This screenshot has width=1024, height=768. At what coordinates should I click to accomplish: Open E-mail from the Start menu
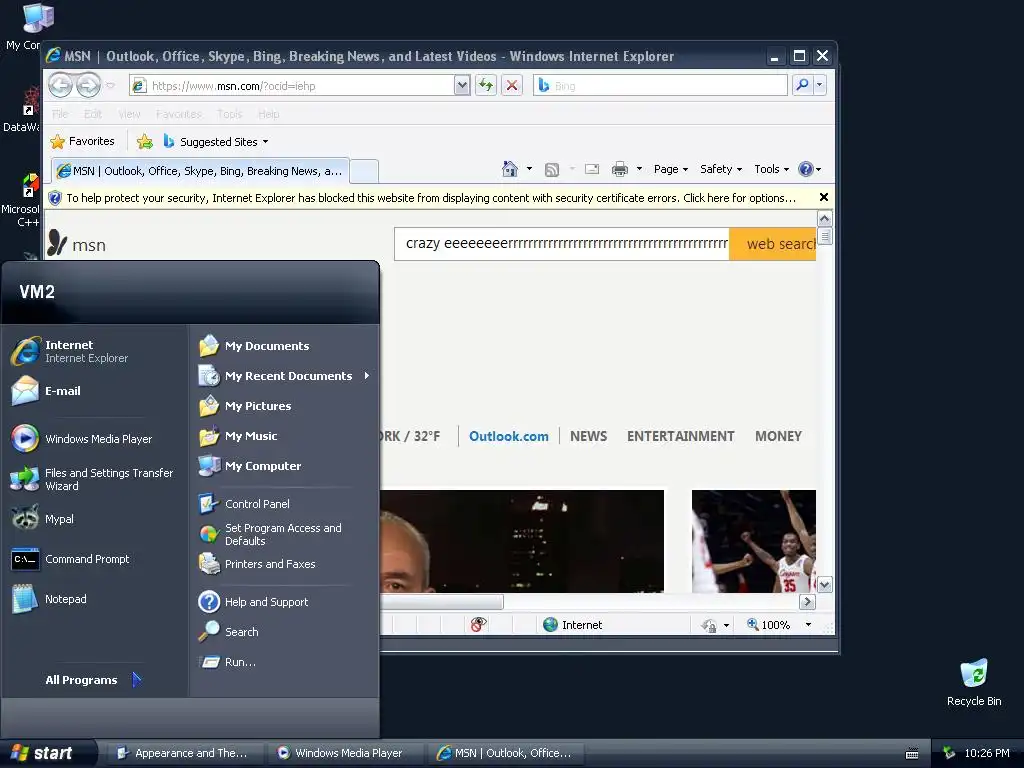pyautogui.click(x=95, y=391)
